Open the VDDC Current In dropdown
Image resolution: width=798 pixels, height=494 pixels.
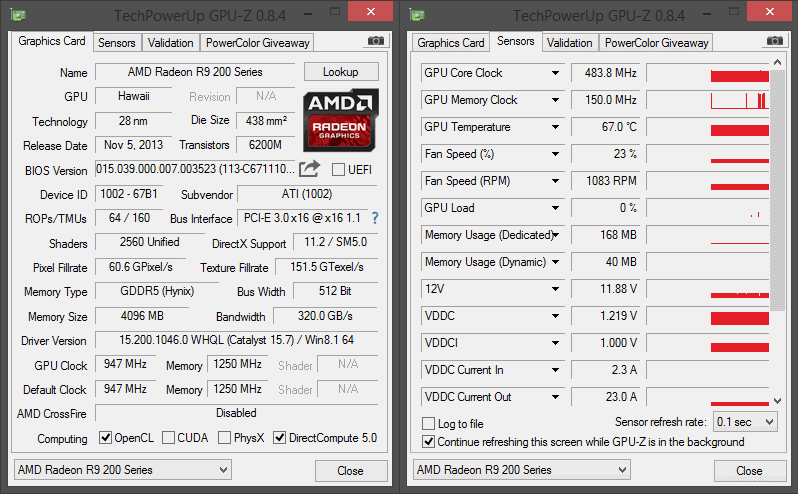pyautogui.click(x=555, y=370)
